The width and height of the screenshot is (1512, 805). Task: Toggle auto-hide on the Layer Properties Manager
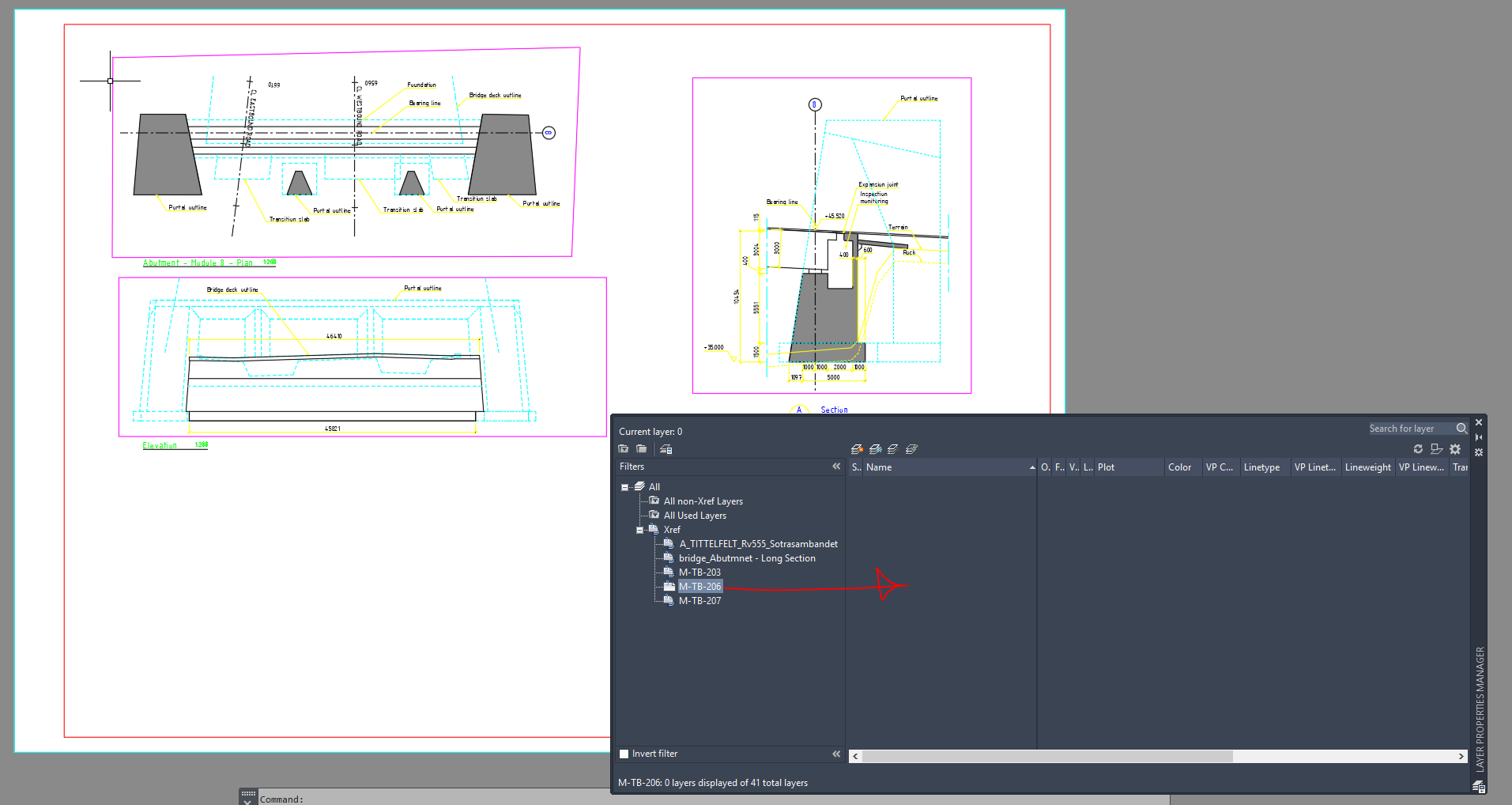click(1479, 437)
